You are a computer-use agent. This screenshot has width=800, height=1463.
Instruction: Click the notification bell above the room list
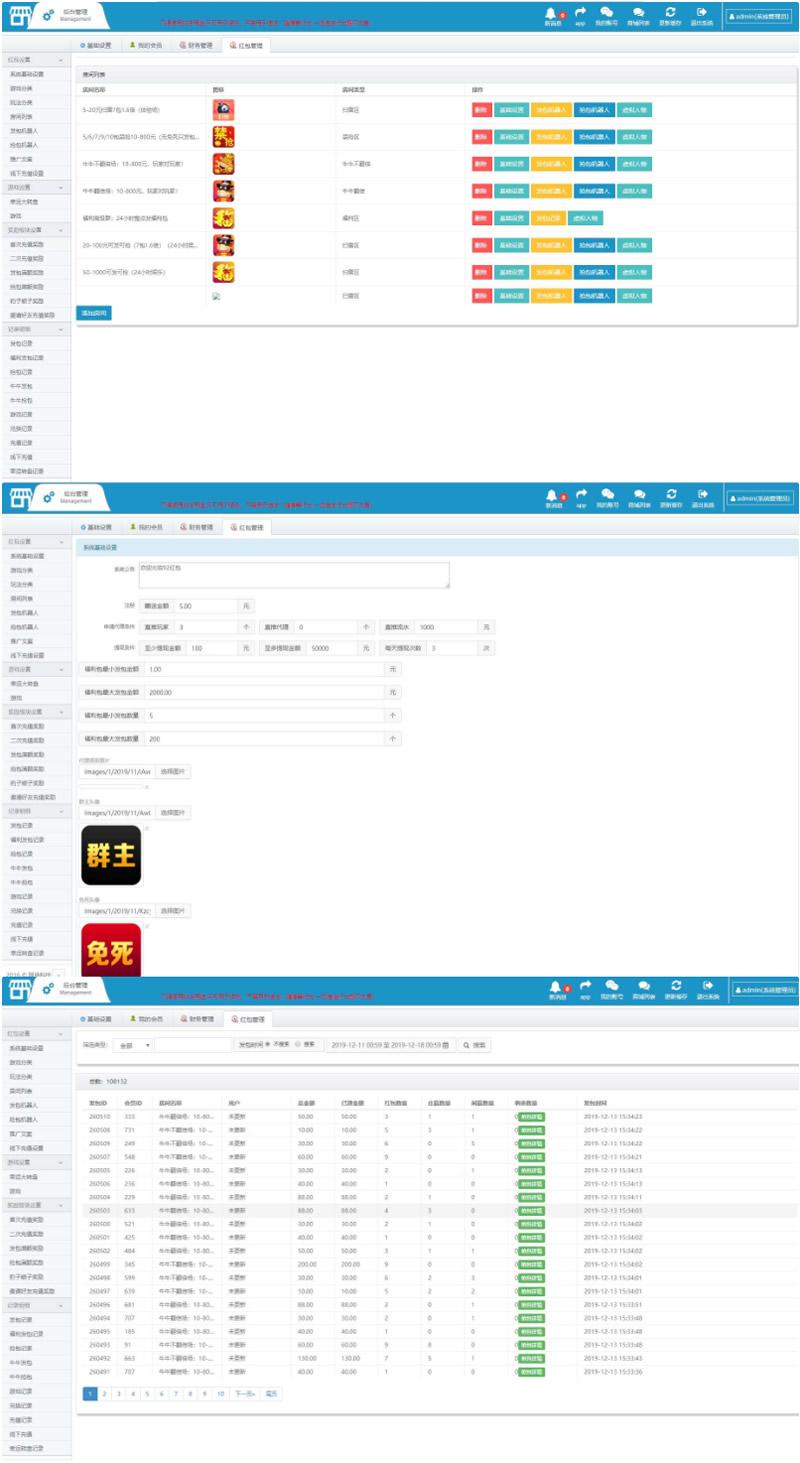(x=552, y=13)
